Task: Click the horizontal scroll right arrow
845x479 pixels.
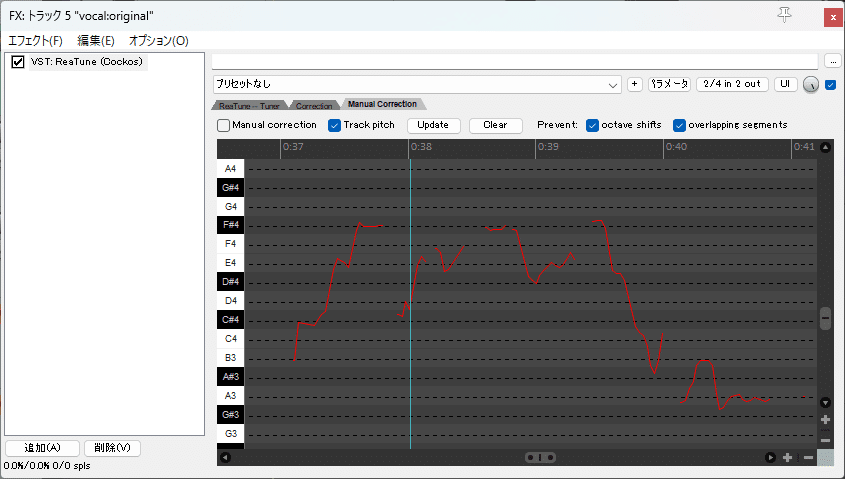Action: [770, 457]
